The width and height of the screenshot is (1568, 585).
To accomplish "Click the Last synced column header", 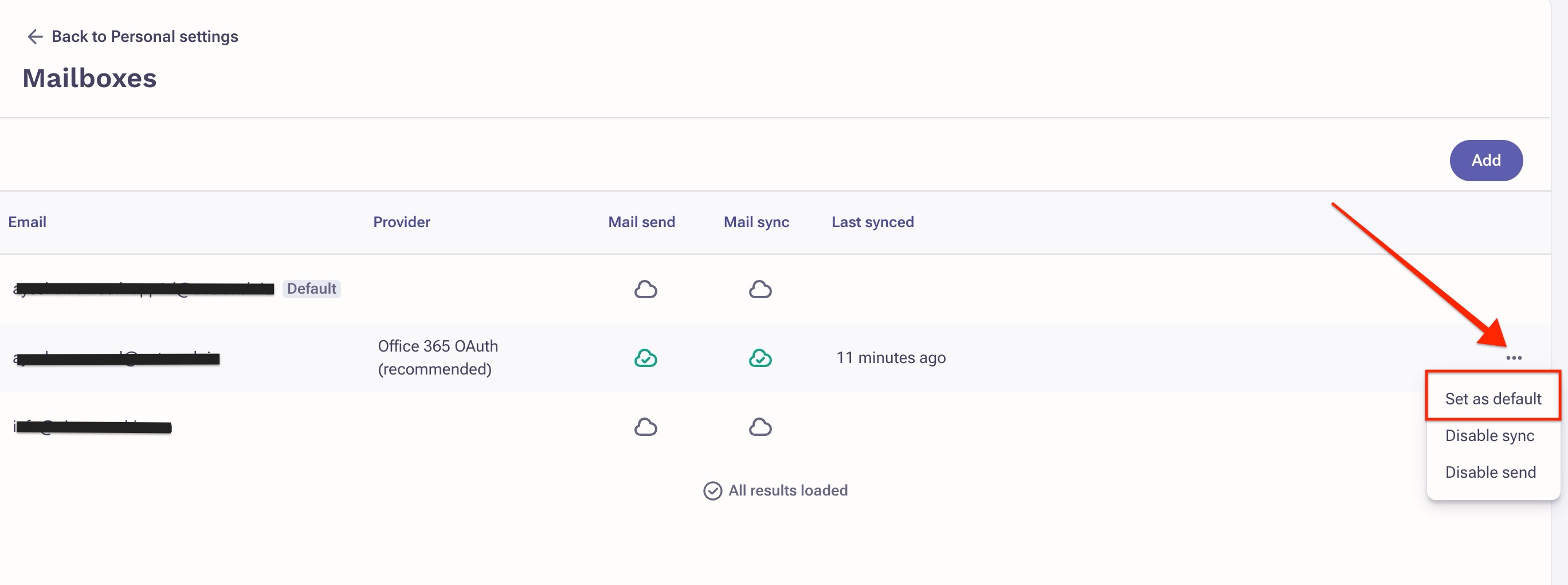I will coord(872,222).
